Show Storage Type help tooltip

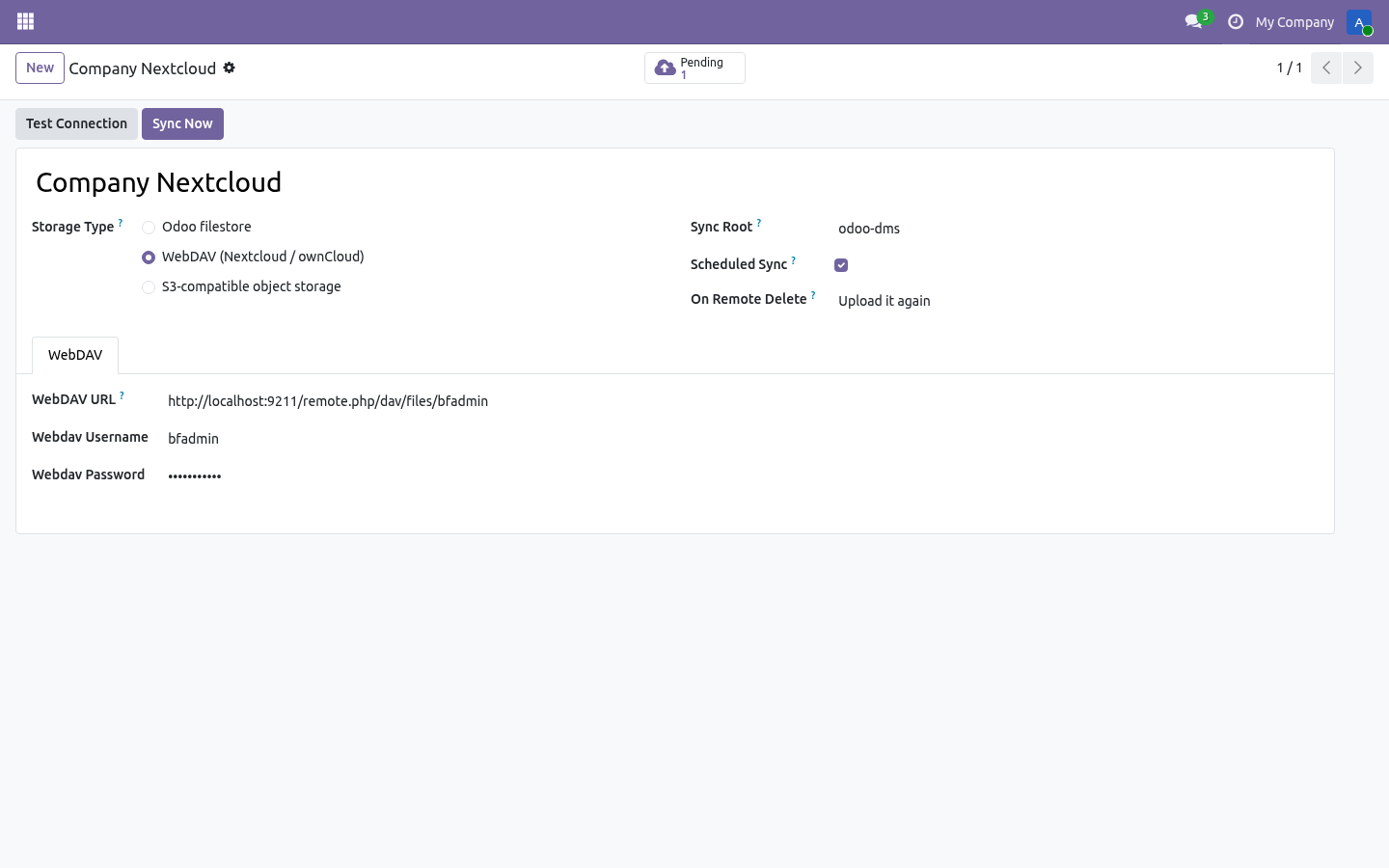[121, 223]
